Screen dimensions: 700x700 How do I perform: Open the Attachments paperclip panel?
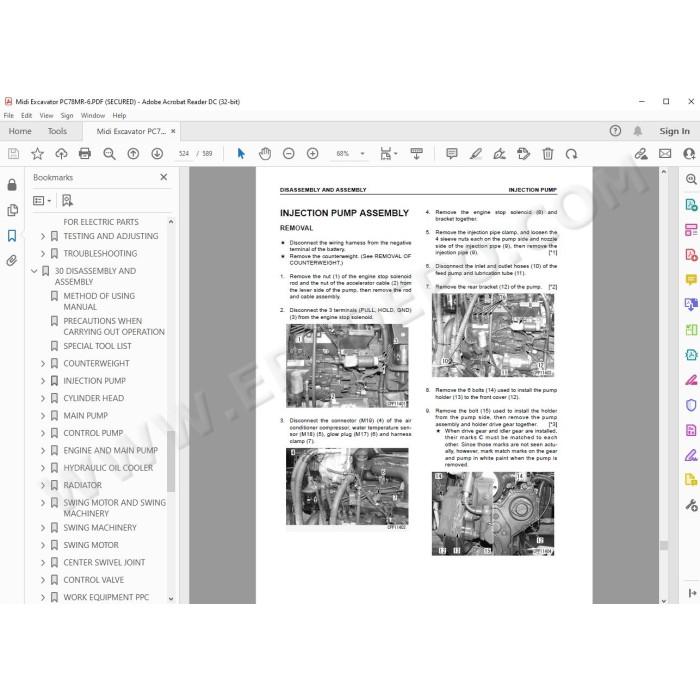12,260
